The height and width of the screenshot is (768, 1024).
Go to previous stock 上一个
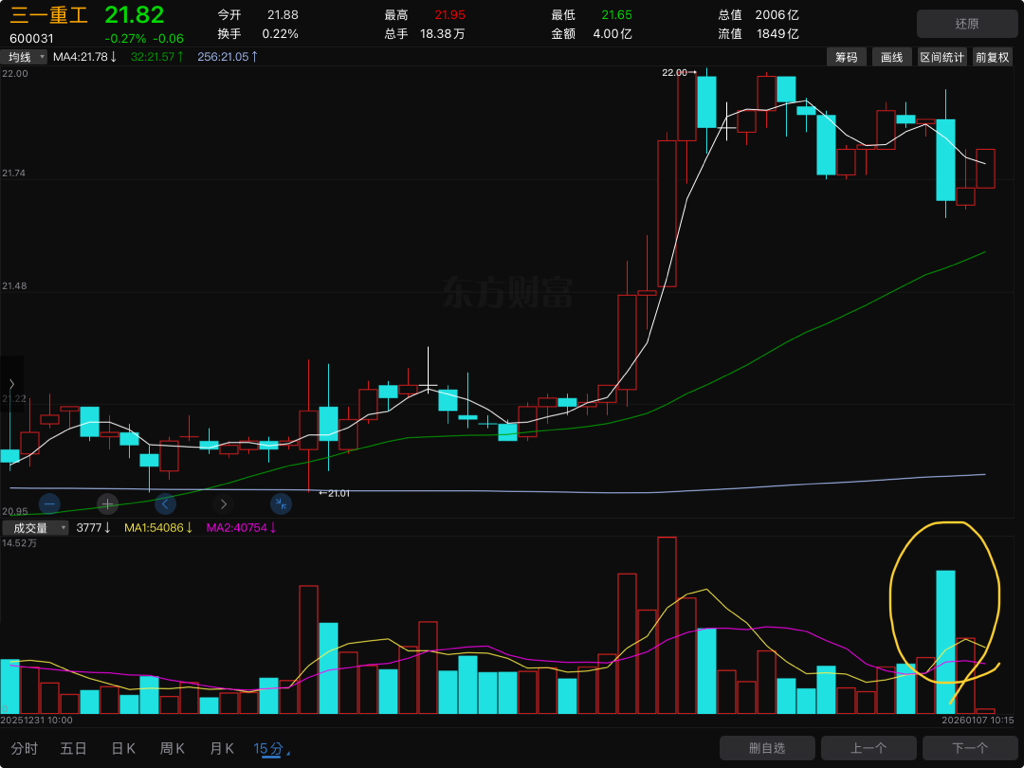pos(869,748)
